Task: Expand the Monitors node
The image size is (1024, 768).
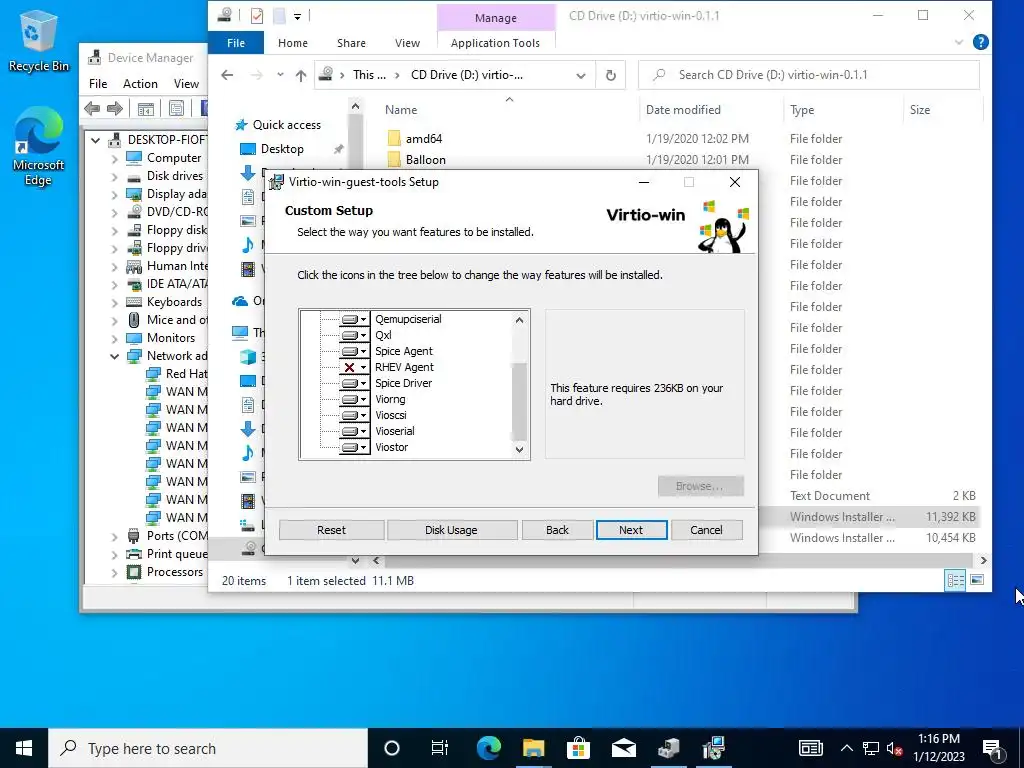Action: pyautogui.click(x=114, y=338)
